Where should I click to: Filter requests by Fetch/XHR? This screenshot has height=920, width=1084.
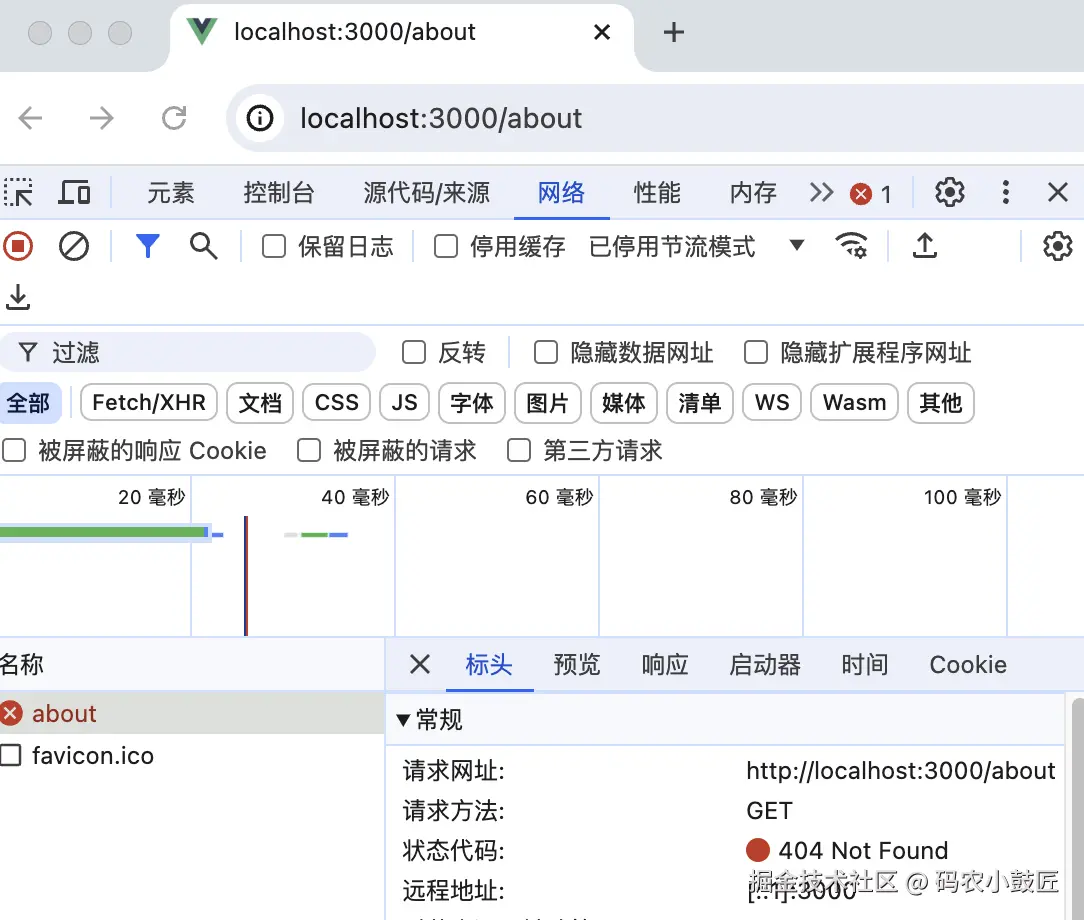(x=149, y=402)
